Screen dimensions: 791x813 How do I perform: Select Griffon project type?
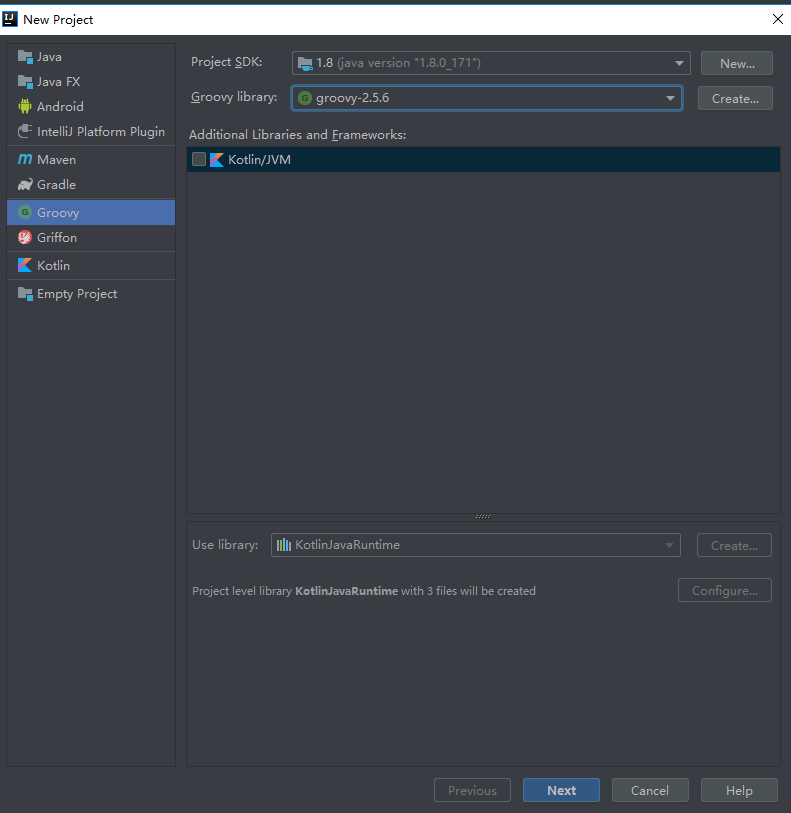coord(91,237)
